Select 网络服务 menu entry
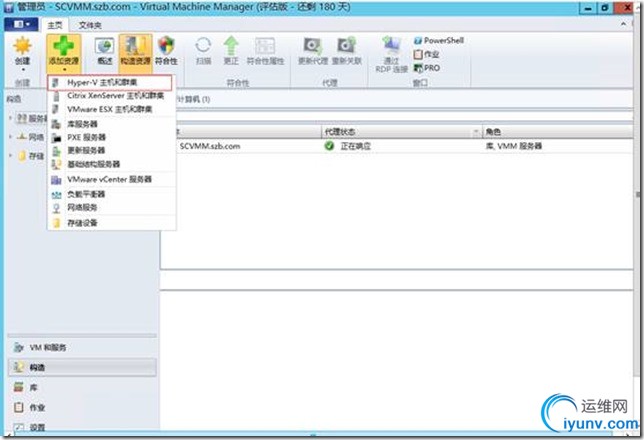Viewport: 644px width, 440px height. [112, 207]
